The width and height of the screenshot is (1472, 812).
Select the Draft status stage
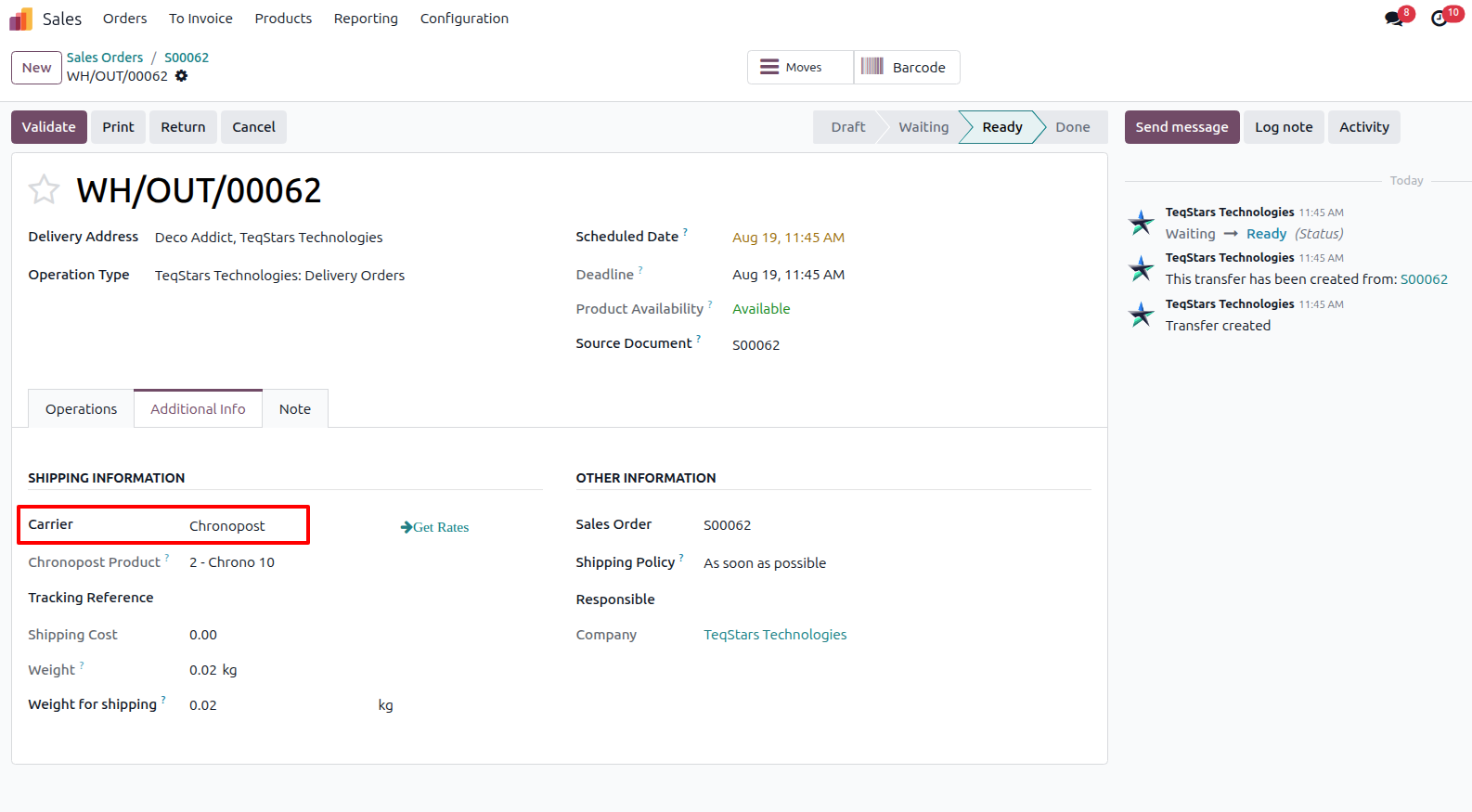[847, 127]
